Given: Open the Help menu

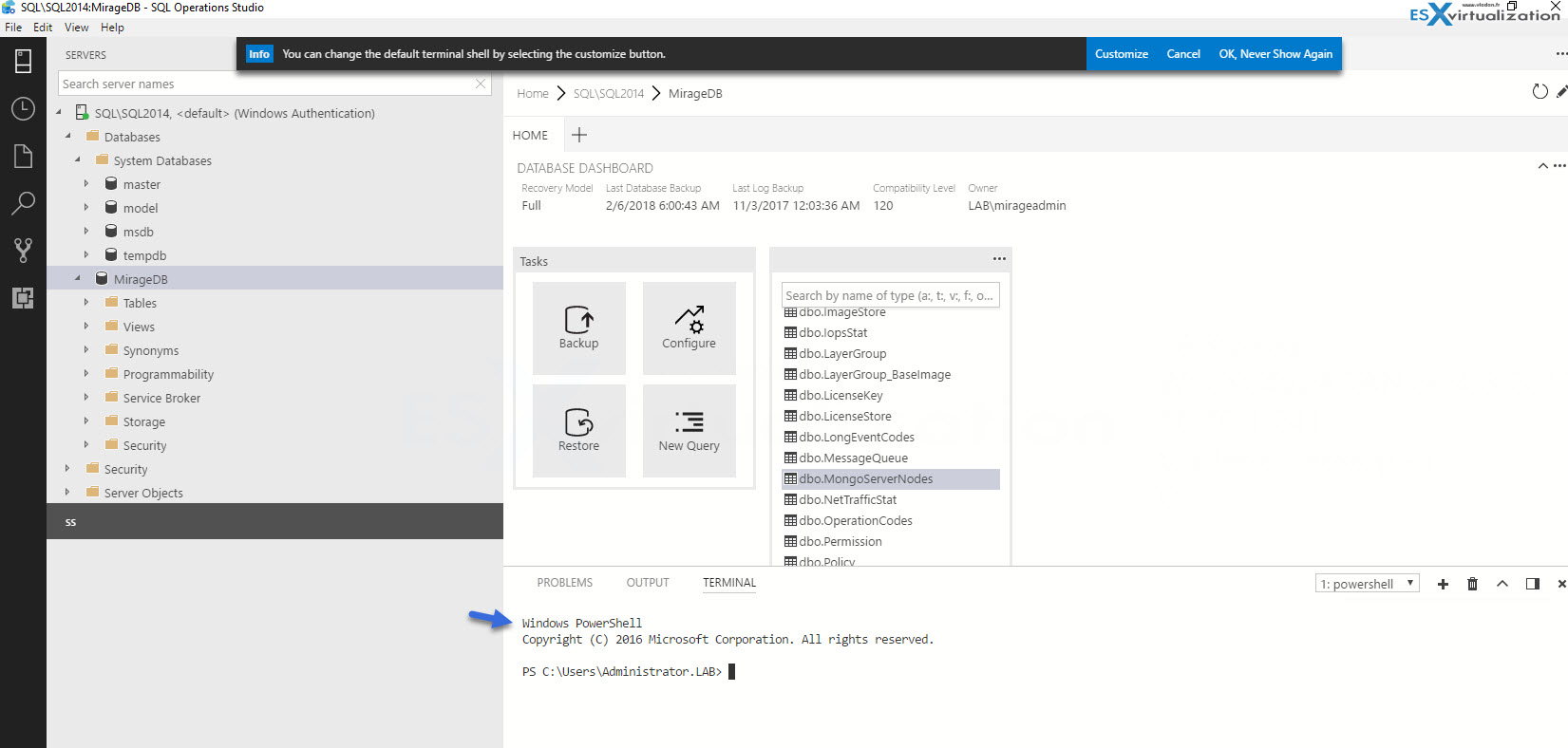Looking at the screenshot, I should [112, 28].
